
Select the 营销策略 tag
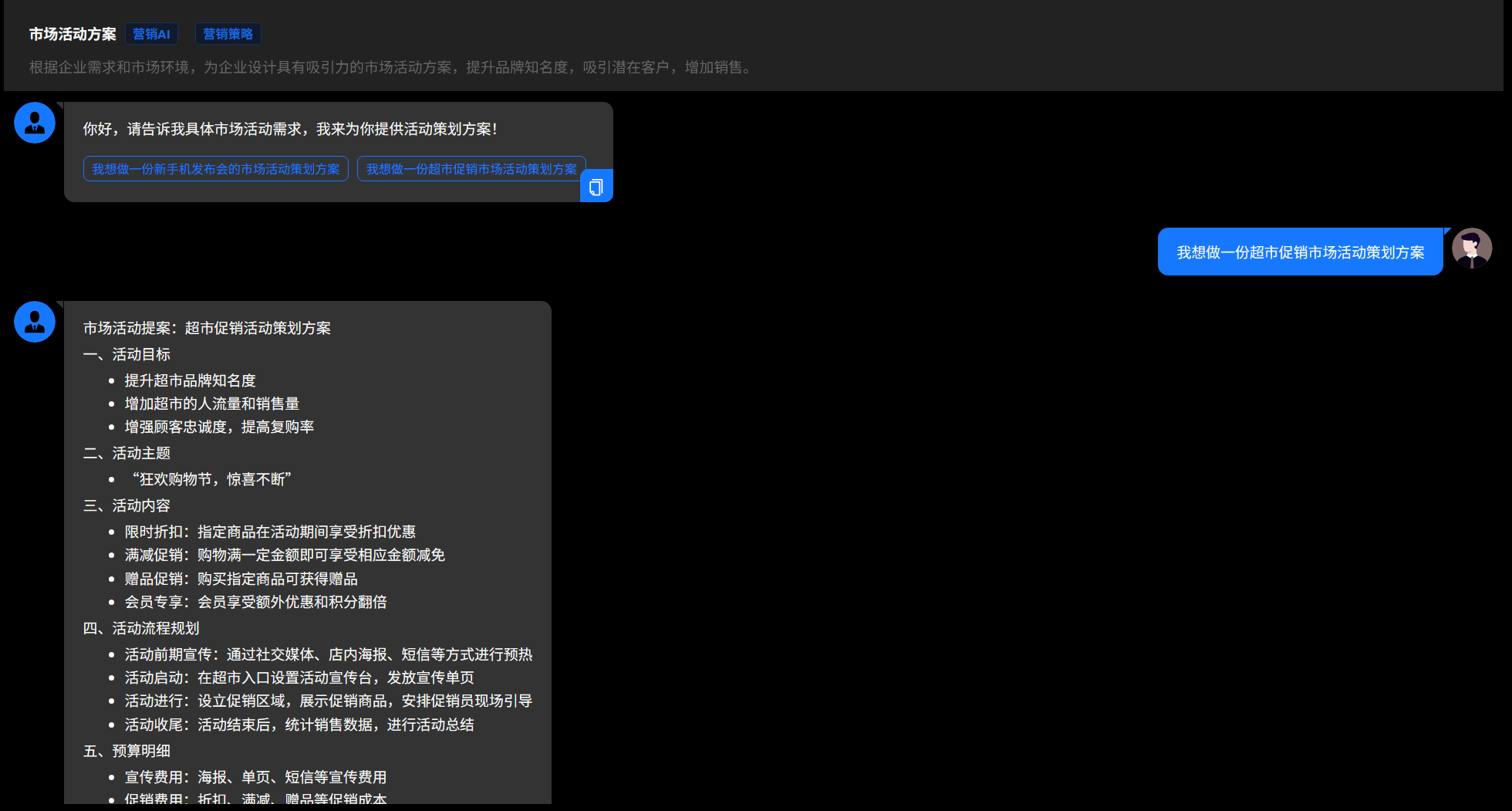228,34
